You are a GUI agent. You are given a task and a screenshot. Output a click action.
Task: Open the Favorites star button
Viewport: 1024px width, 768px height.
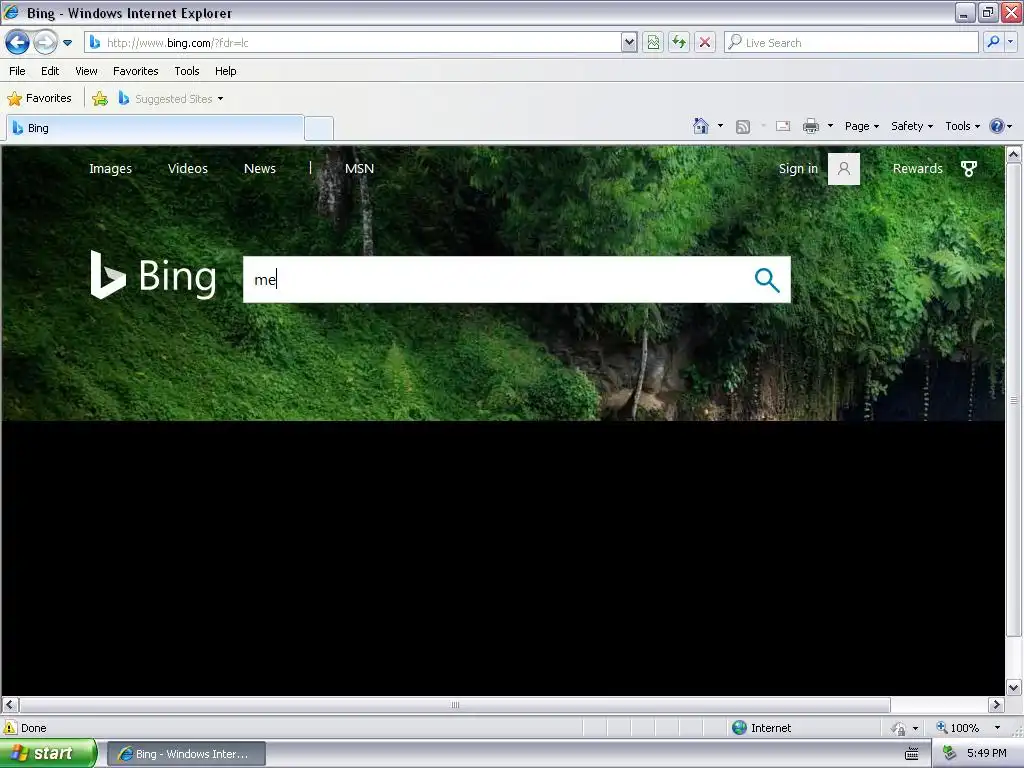[39, 99]
